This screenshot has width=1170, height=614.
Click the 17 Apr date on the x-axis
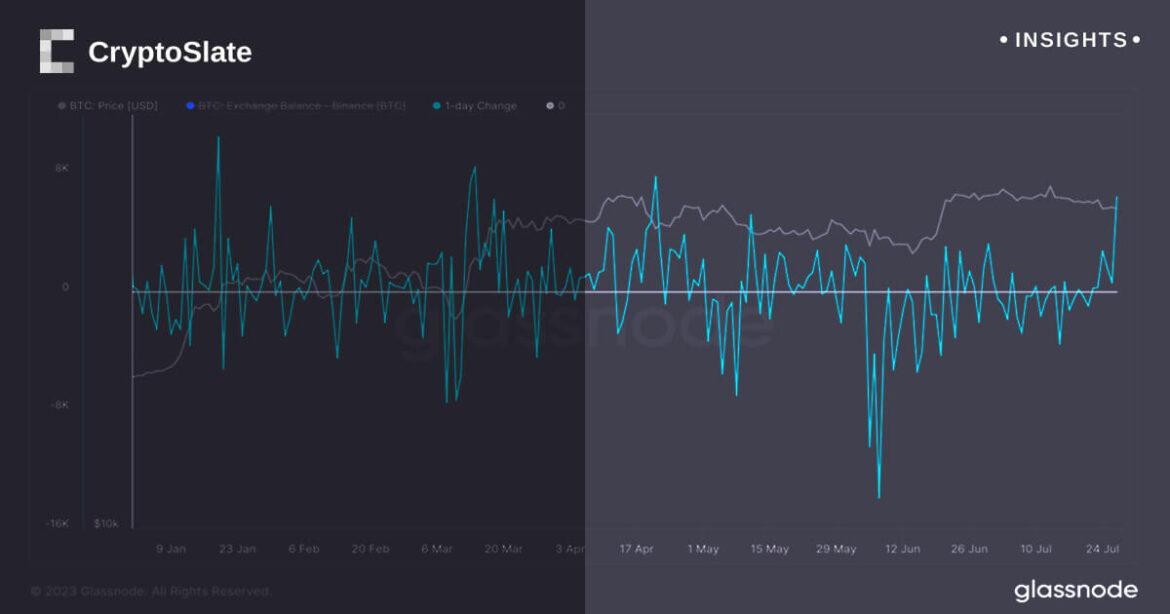636,549
